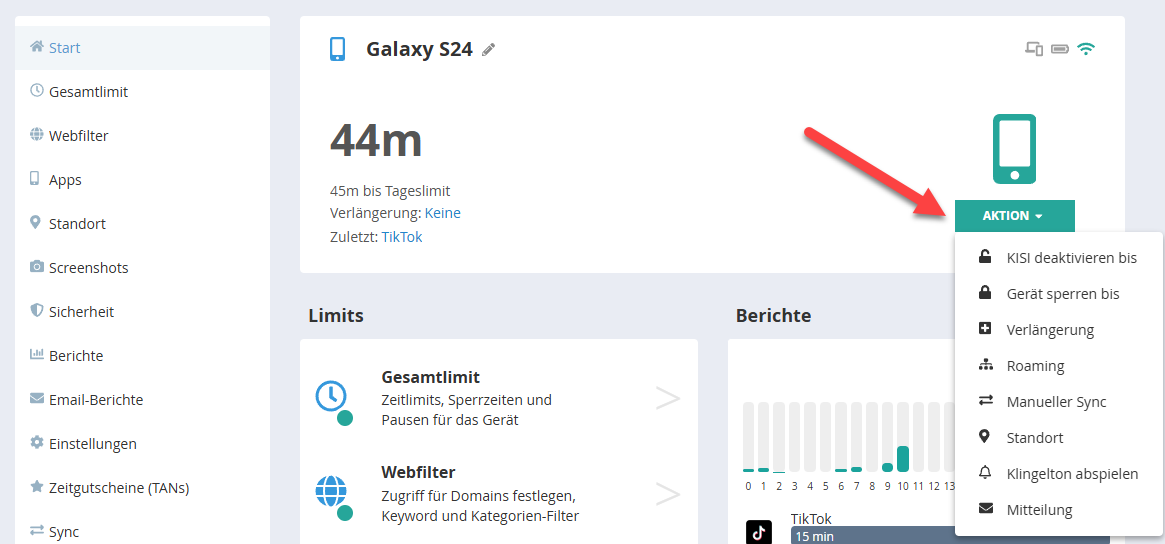Click the large teal smartphone icon

(x=1014, y=149)
